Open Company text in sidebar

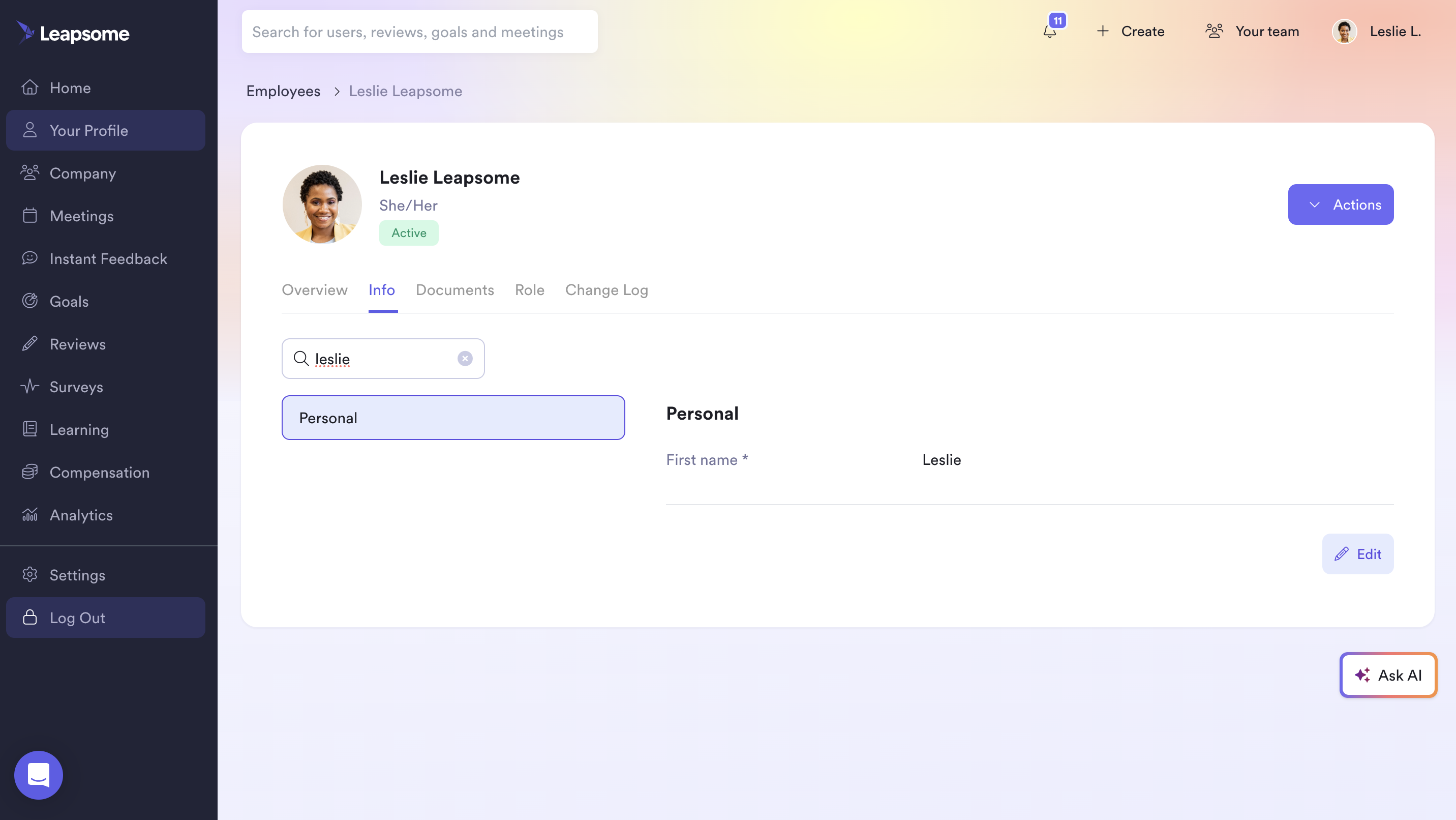tap(82, 173)
